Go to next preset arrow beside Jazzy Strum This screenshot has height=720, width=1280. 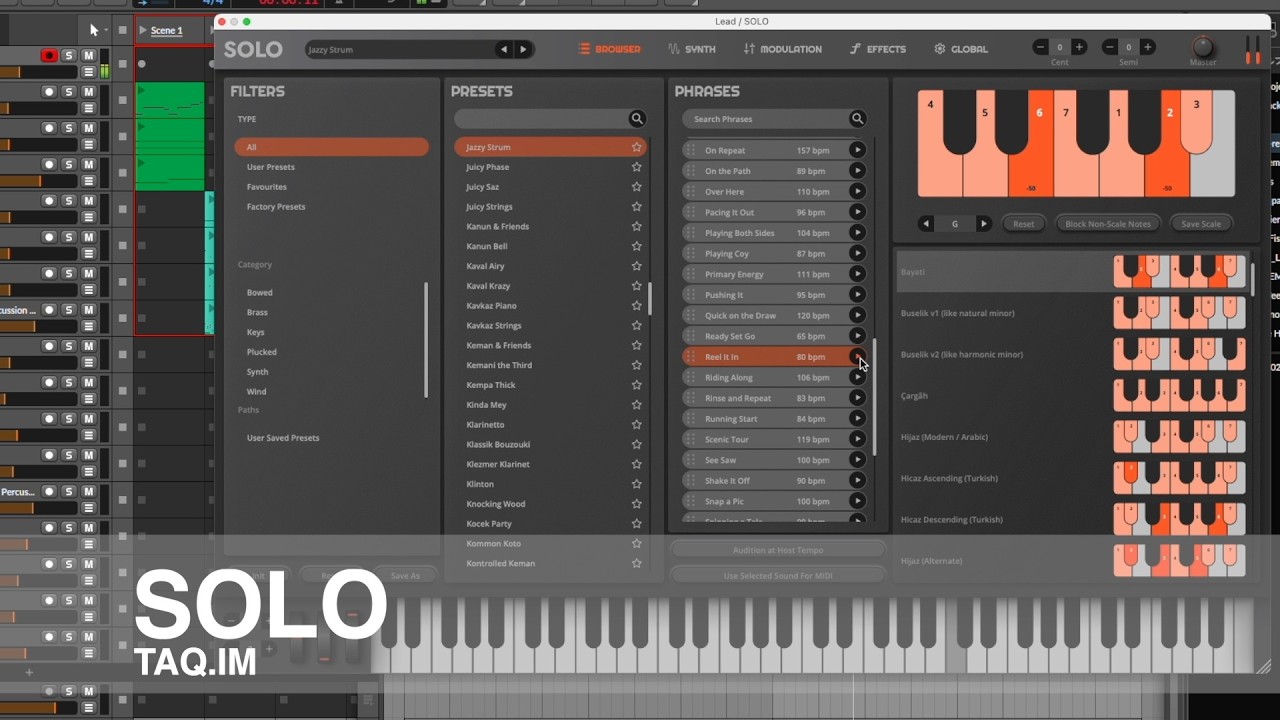click(x=522, y=49)
